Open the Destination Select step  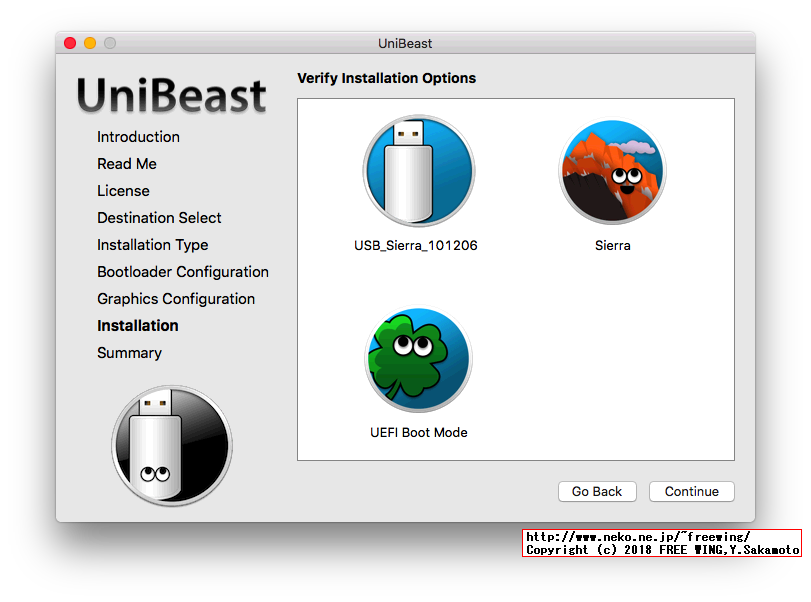[159, 217]
